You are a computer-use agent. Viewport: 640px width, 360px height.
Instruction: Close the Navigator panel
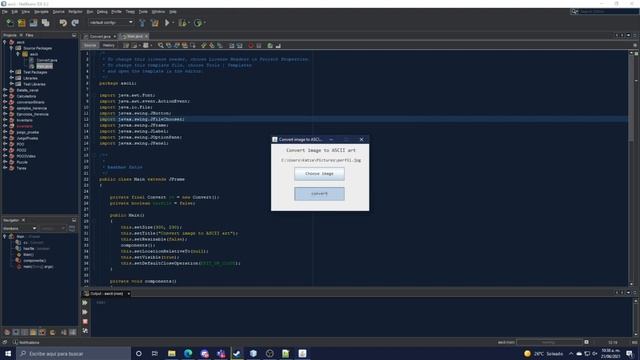[x=23, y=220]
